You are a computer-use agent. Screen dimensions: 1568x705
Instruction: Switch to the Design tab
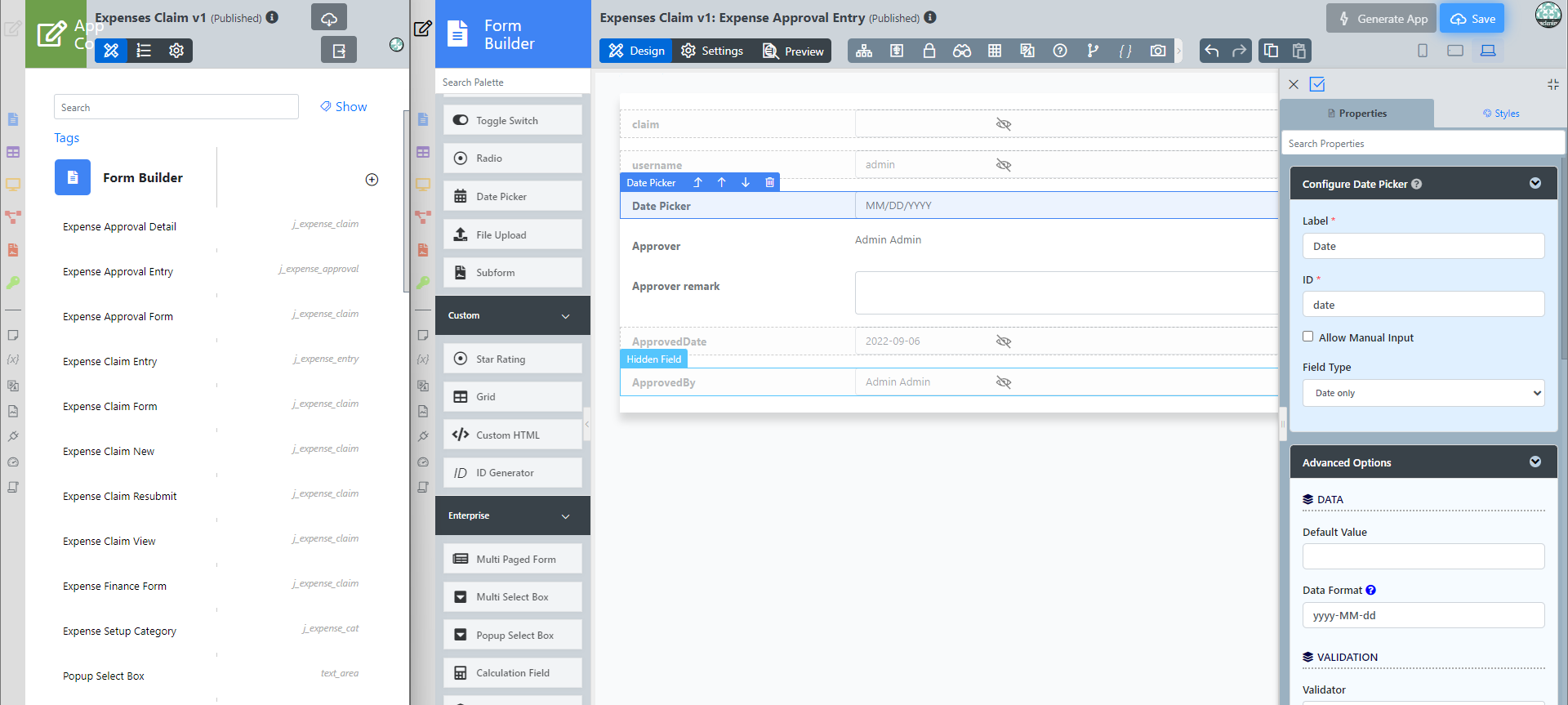pyautogui.click(x=636, y=51)
